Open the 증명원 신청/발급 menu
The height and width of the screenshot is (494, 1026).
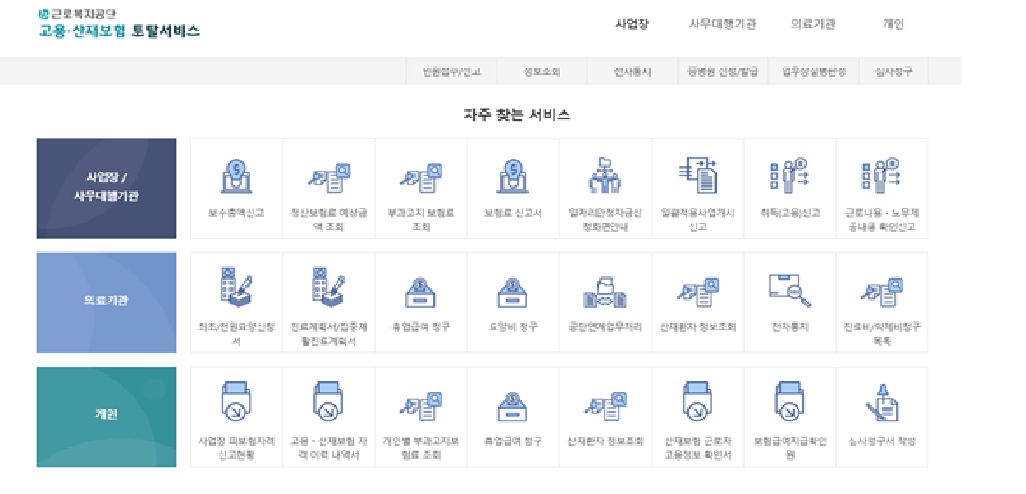723,72
